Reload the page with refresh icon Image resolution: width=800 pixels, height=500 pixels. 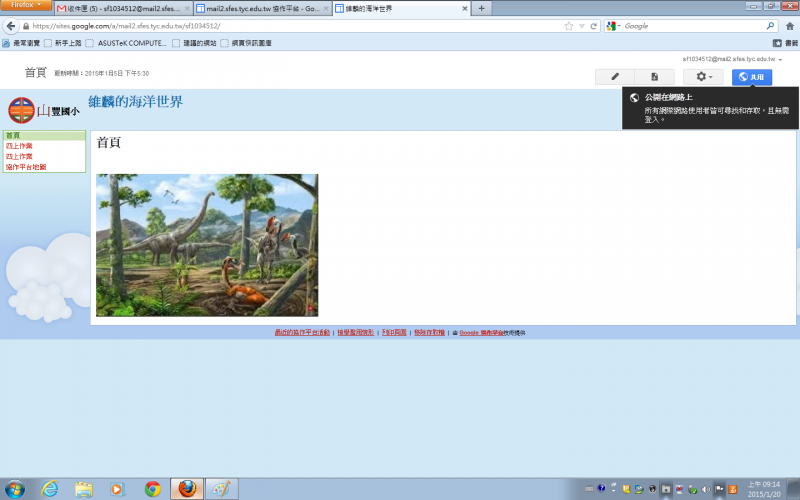(x=593, y=26)
